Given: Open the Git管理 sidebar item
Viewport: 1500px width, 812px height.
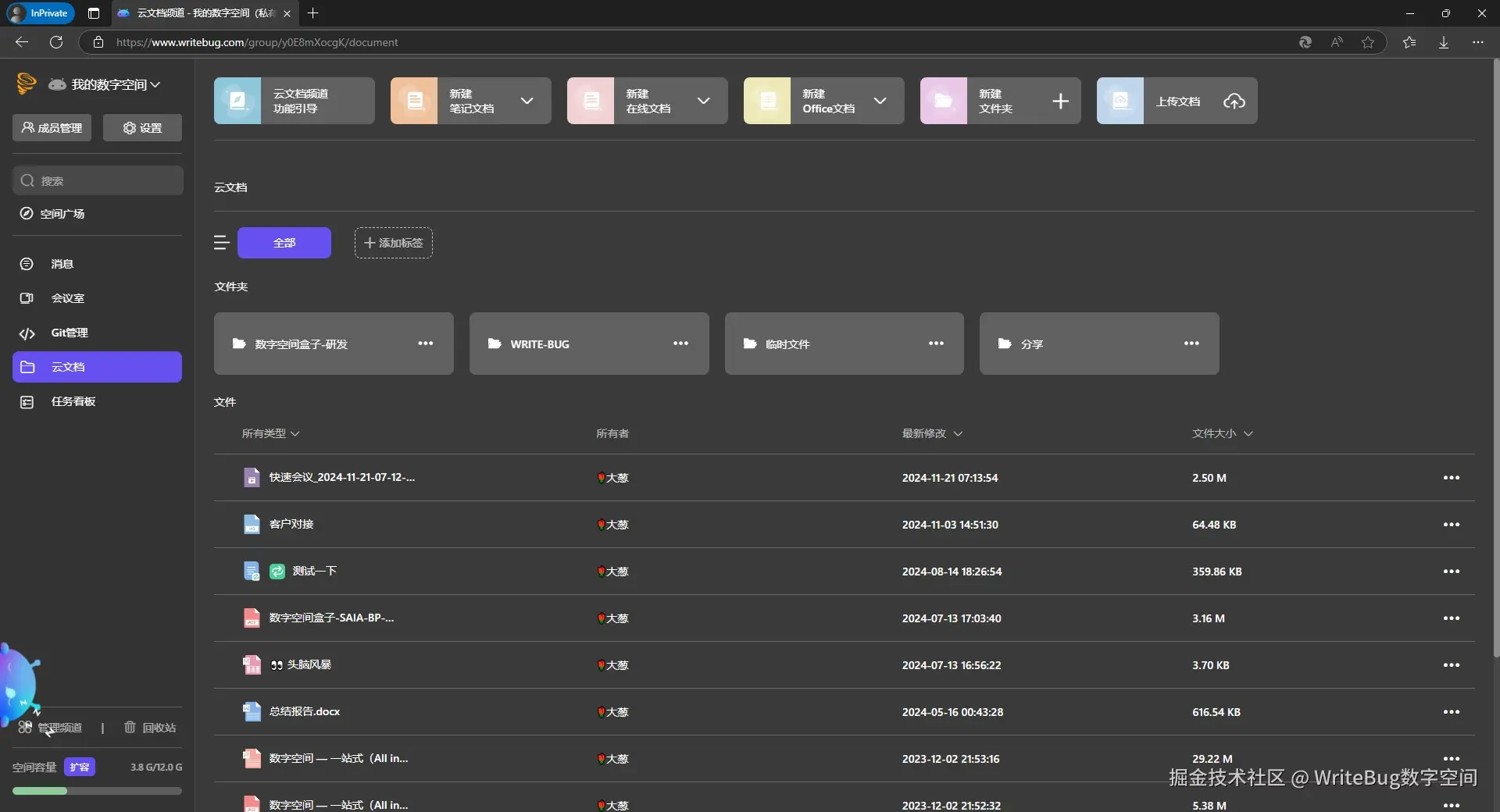Looking at the screenshot, I should 70,333.
